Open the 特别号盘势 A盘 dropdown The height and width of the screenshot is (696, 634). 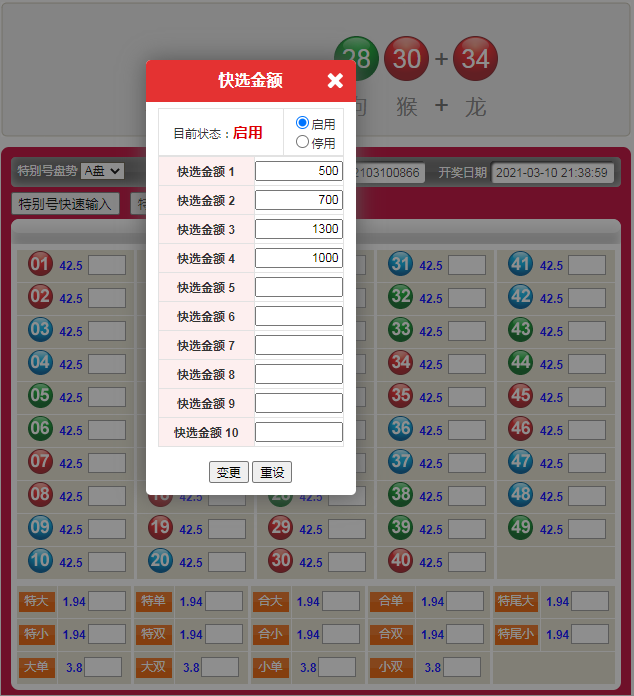(102, 171)
